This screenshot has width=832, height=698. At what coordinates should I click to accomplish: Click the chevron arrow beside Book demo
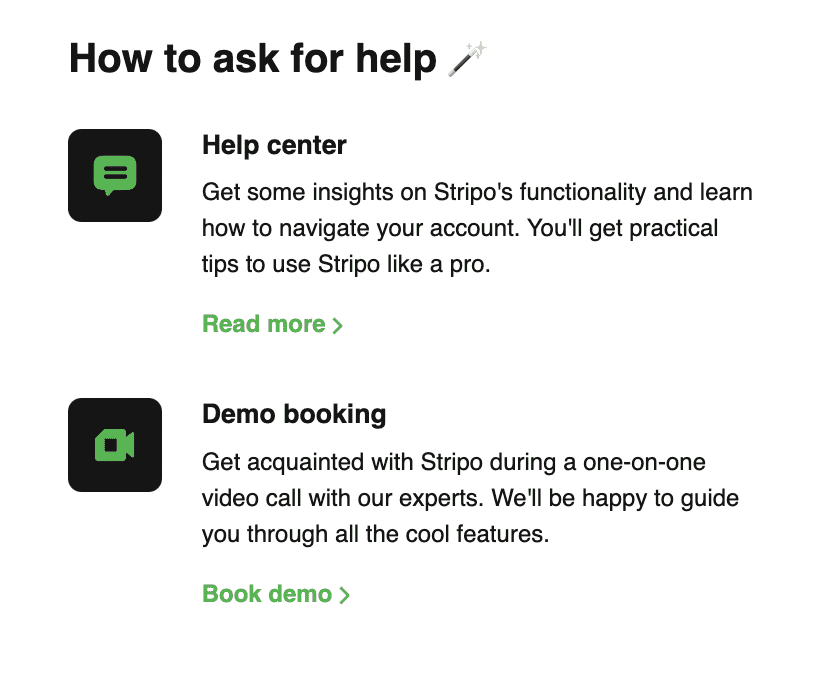[x=345, y=595]
